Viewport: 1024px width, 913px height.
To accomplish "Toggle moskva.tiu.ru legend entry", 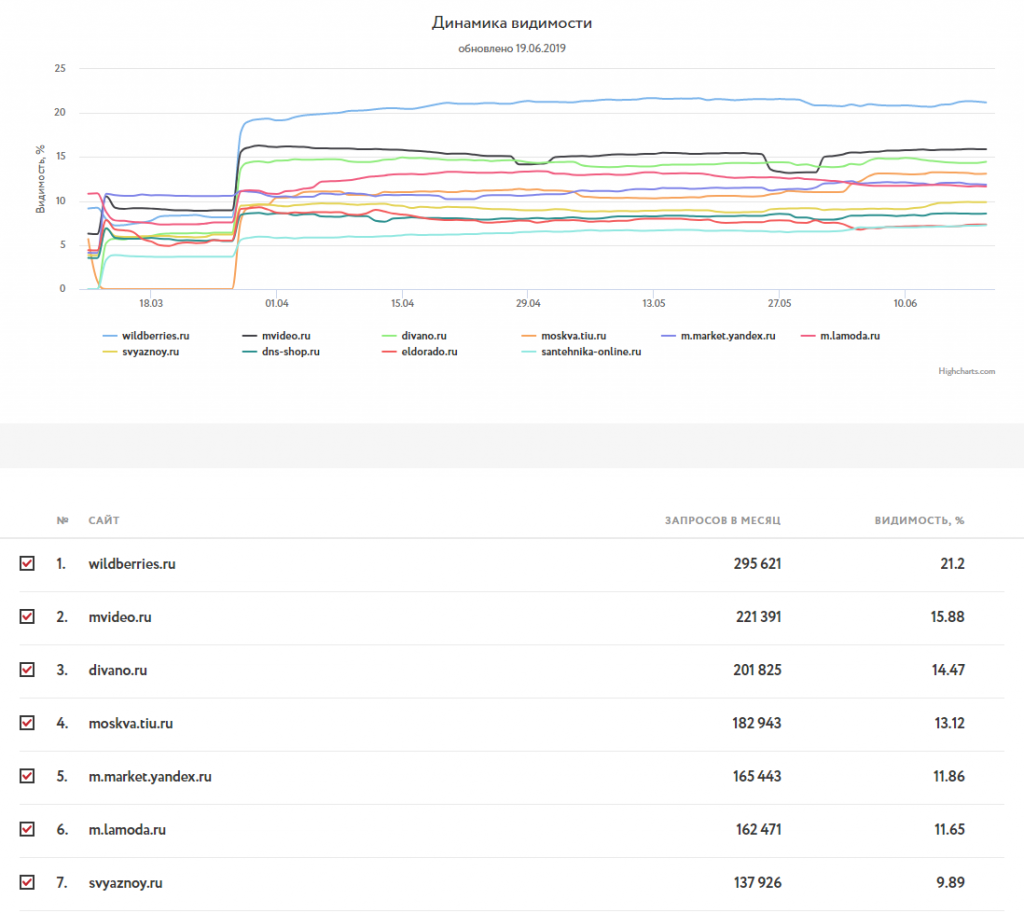I will [573, 336].
